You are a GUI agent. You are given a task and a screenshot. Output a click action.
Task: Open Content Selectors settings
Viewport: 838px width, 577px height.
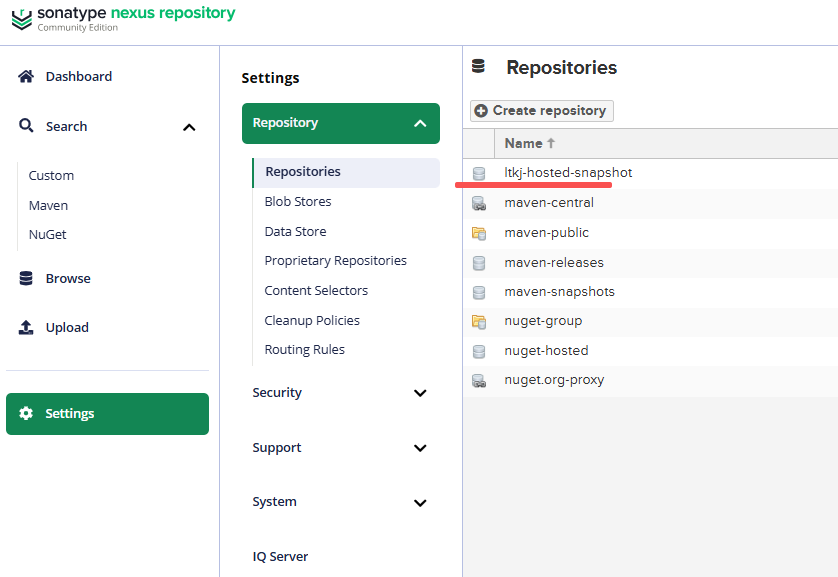316,290
